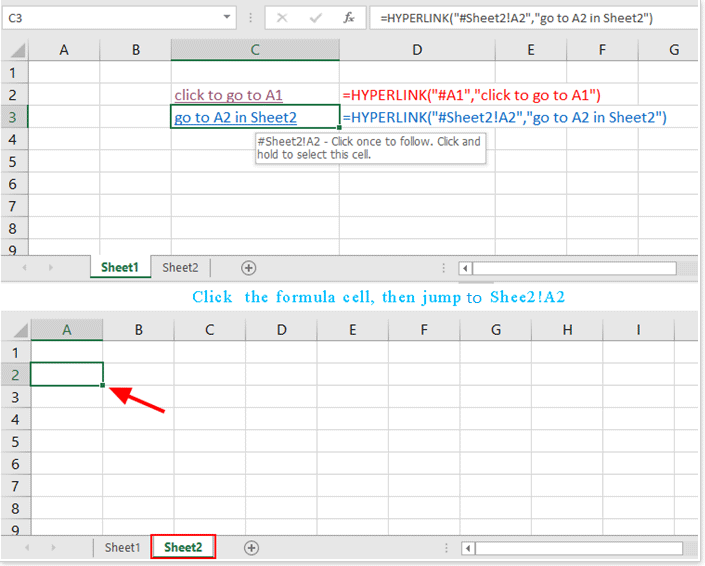Switch to Sheet2 tab in bottom window

tap(183, 547)
